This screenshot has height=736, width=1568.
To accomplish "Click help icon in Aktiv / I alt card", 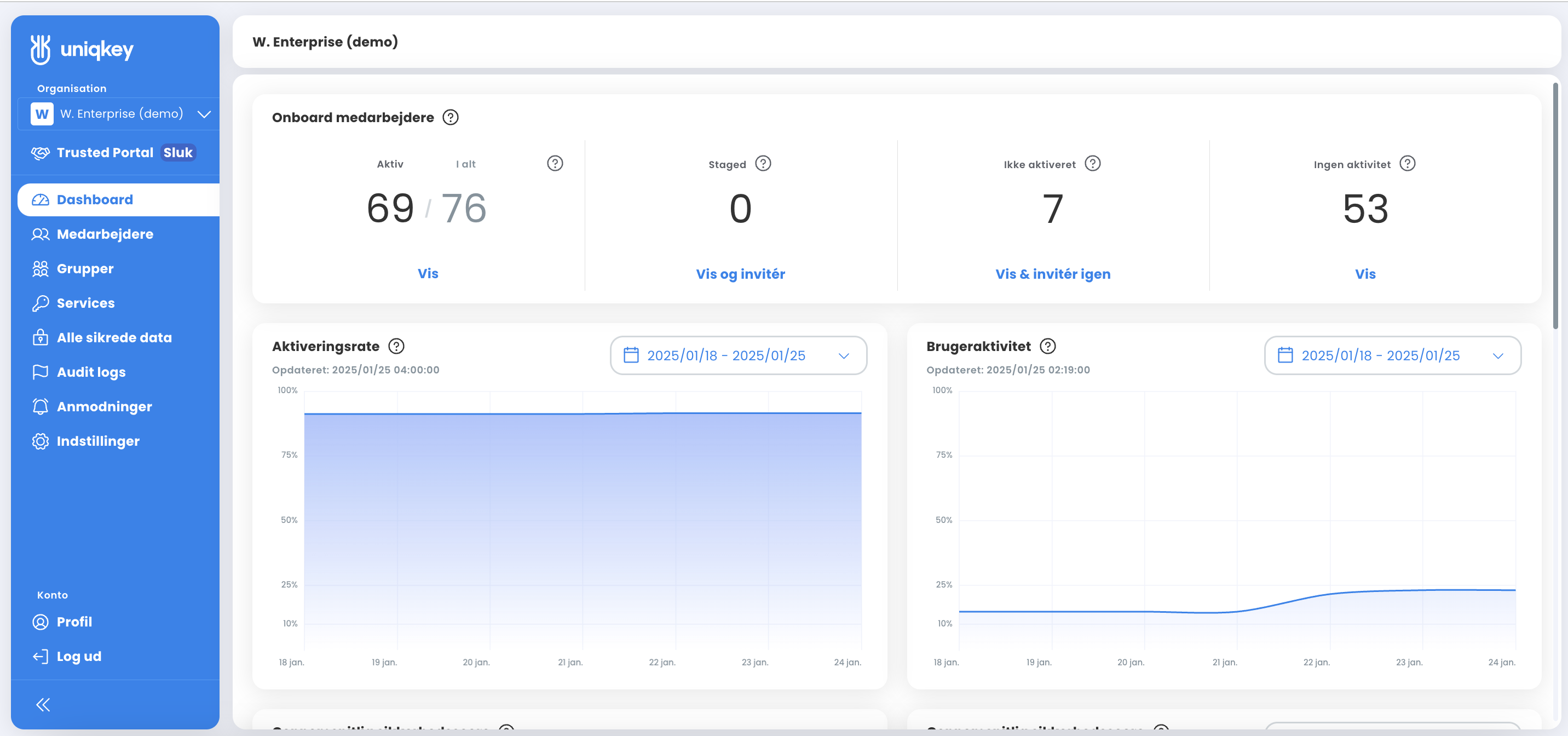I will coord(555,164).
